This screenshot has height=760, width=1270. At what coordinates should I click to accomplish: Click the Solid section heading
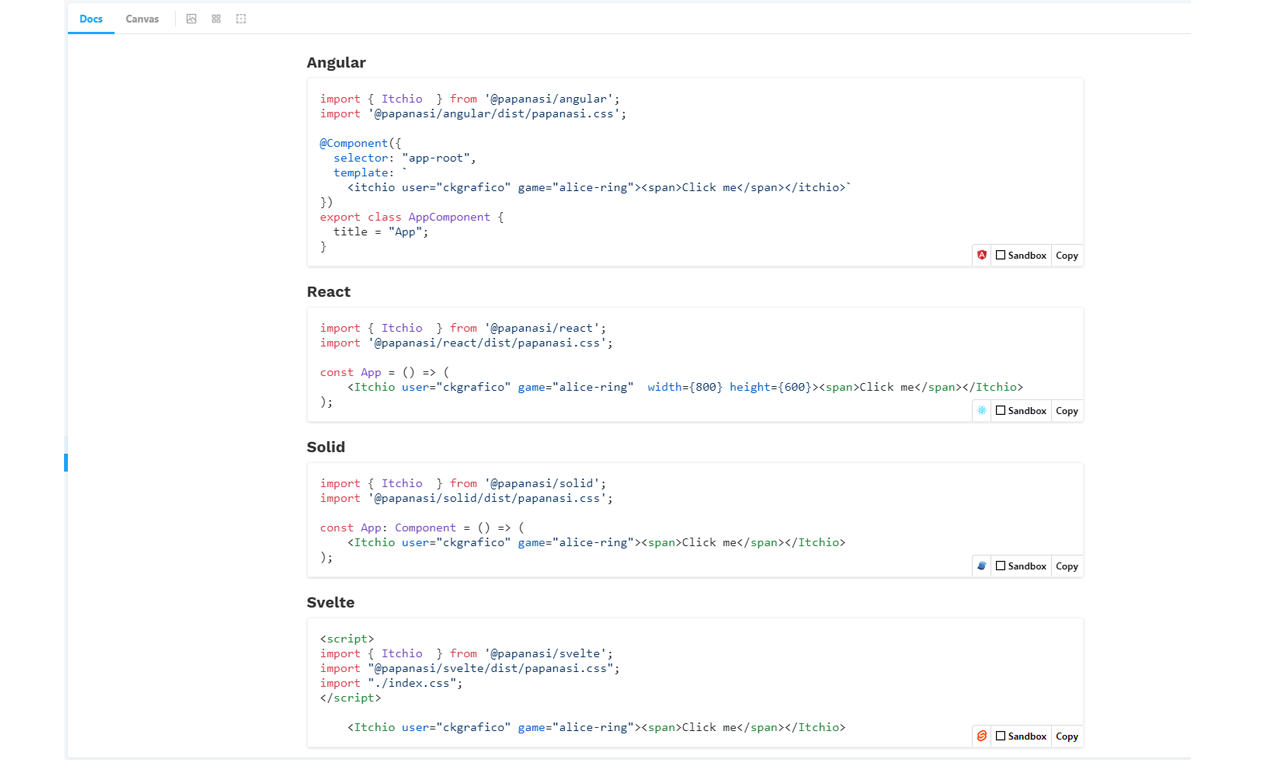coord(326,447)
